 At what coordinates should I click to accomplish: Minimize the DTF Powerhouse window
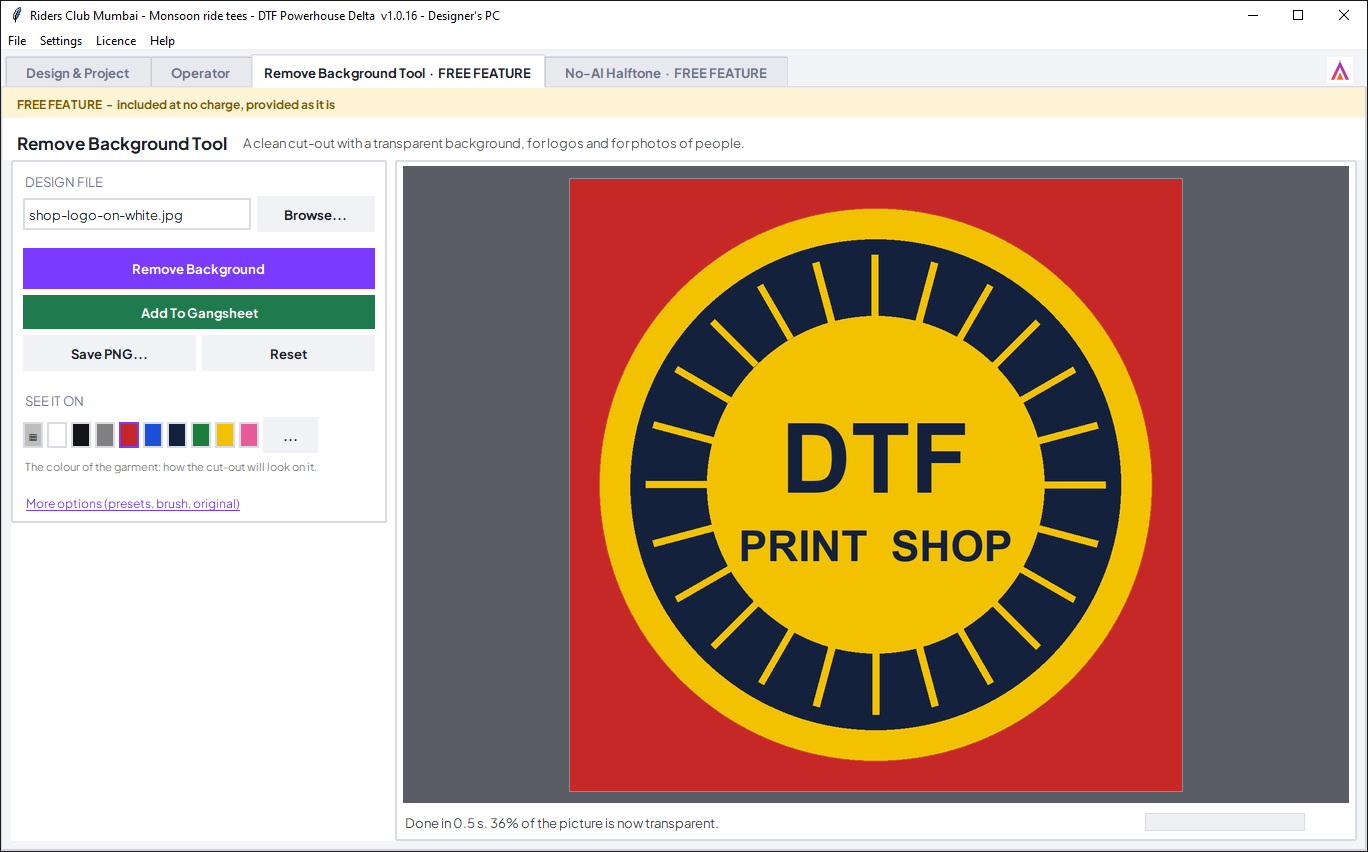pos(1253,15)
